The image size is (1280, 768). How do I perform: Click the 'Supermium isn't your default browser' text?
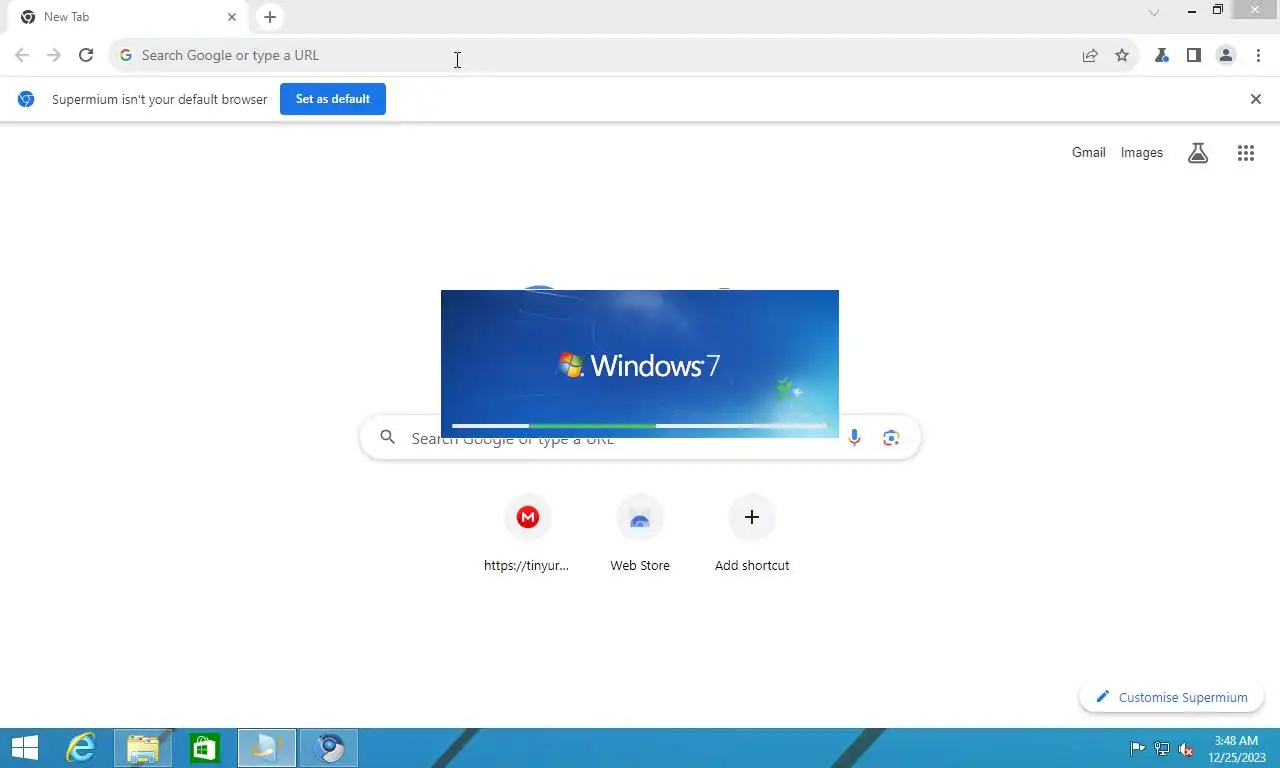pyautogui.click(x=160, y=99)
